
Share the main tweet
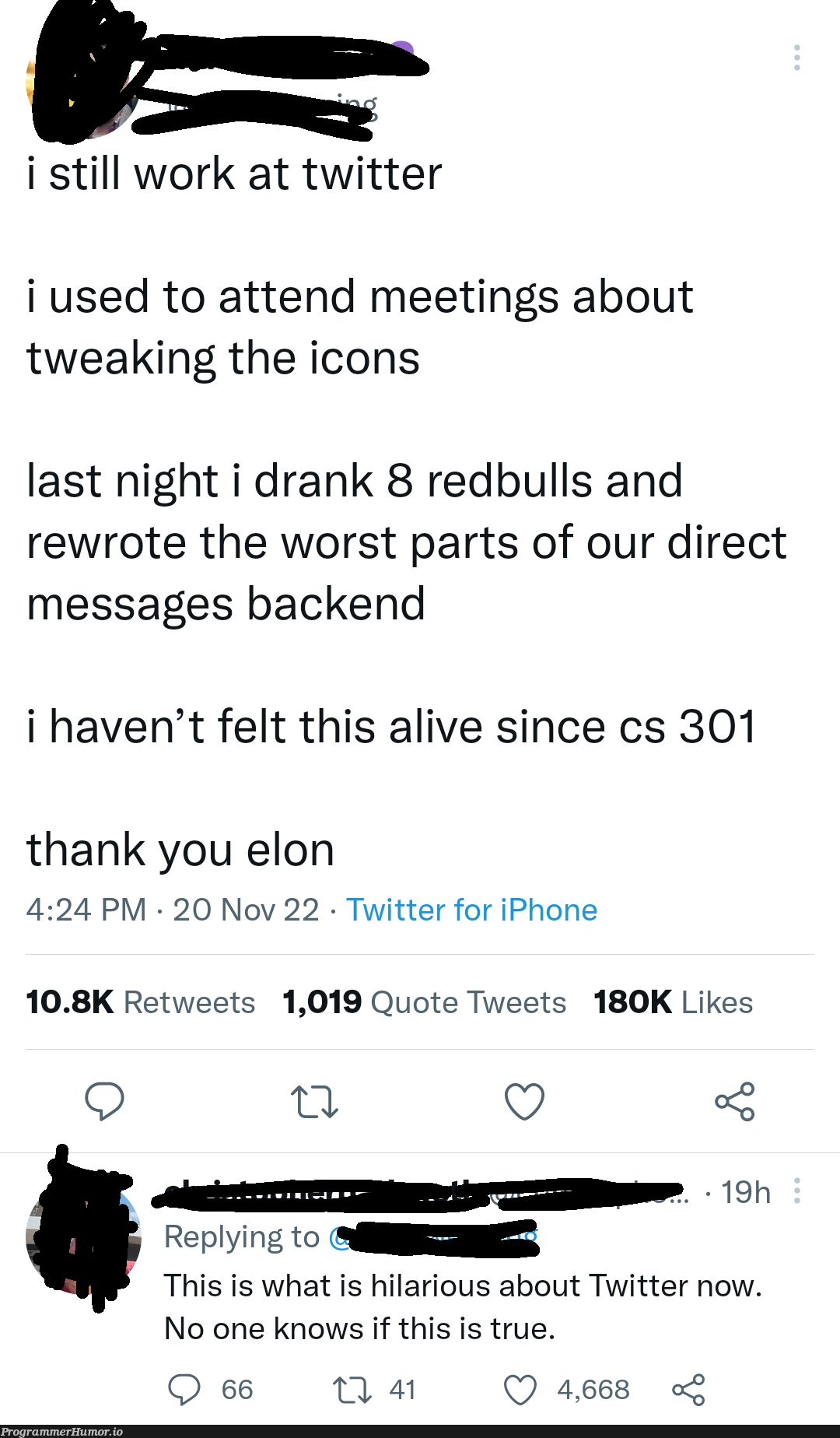click(734, 1101)
